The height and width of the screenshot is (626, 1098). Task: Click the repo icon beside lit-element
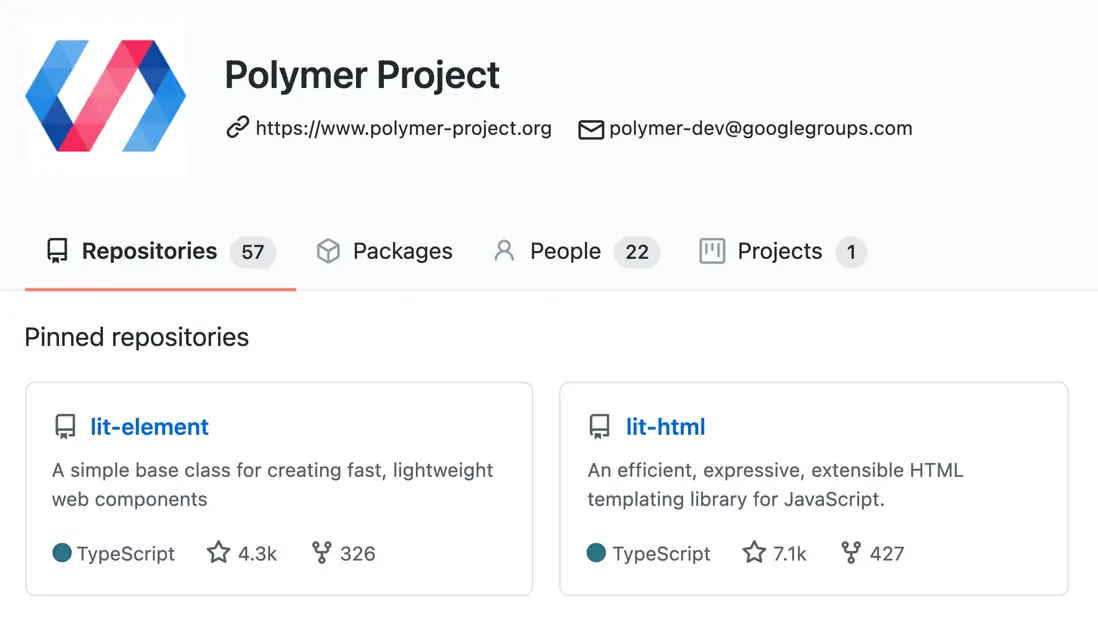click(65, 427)
